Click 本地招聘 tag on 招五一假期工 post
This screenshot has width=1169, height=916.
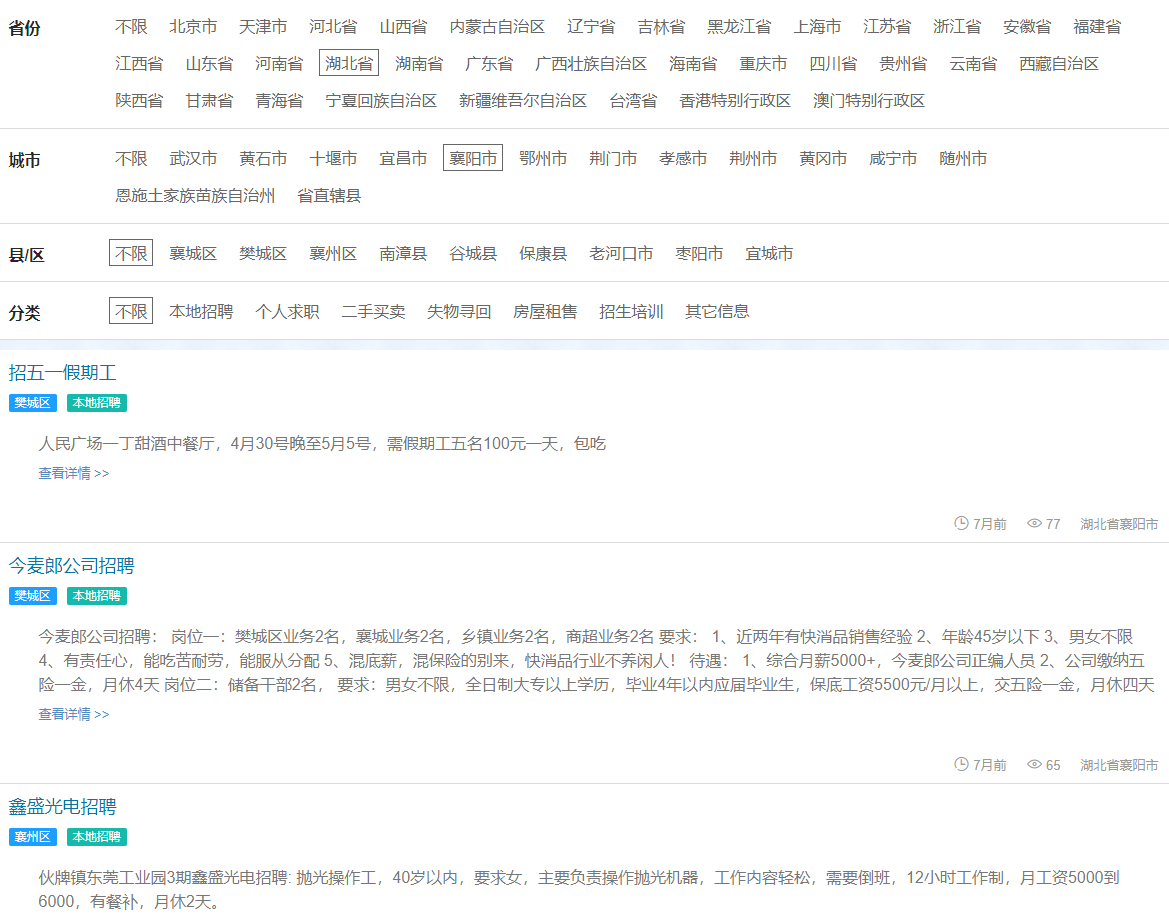click(97, 403)
